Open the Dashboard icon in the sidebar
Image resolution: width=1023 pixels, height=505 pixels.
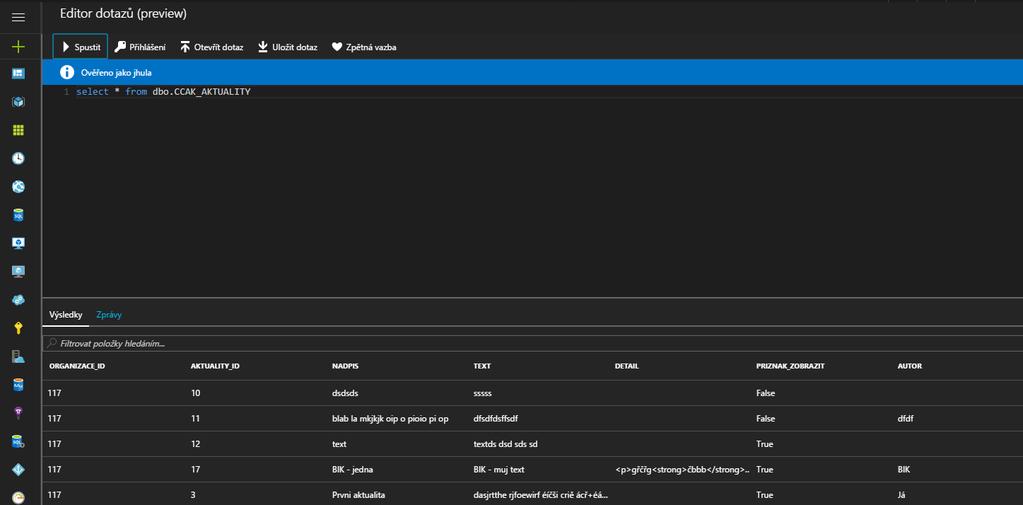(18, 73)
